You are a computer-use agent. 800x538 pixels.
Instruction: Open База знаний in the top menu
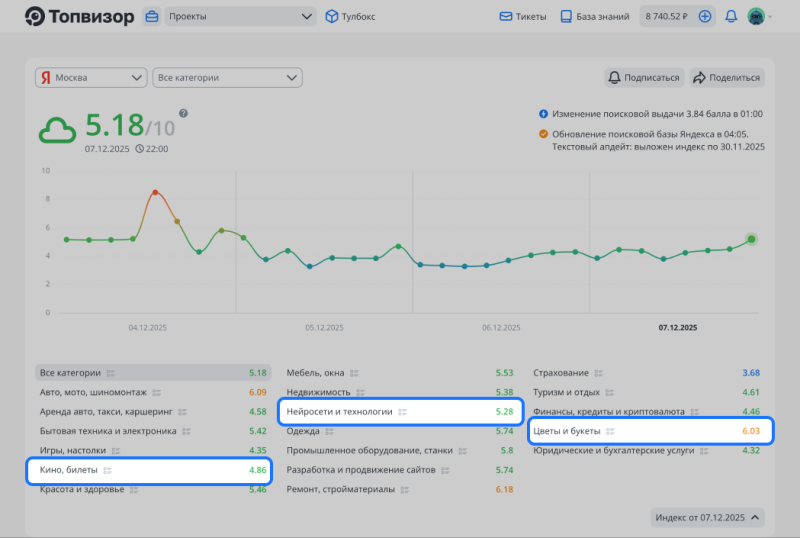pos(595,16)
